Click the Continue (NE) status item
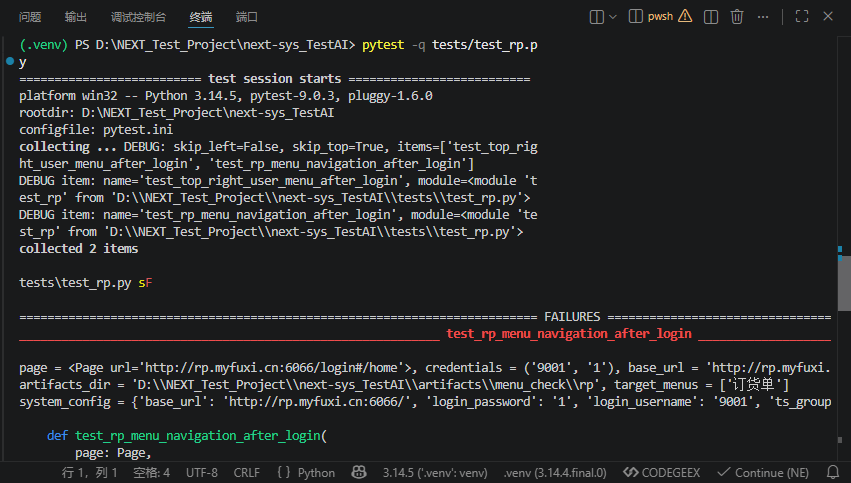Screen dimensions: 851x483 pos(763,473)
